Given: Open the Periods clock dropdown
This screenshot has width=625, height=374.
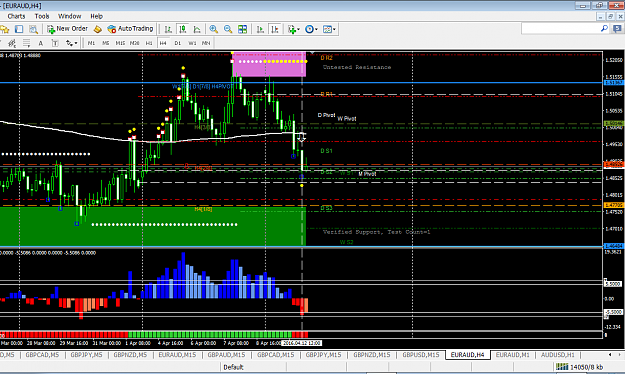Looking at the screenshot, I should click(x=311, y=29).
